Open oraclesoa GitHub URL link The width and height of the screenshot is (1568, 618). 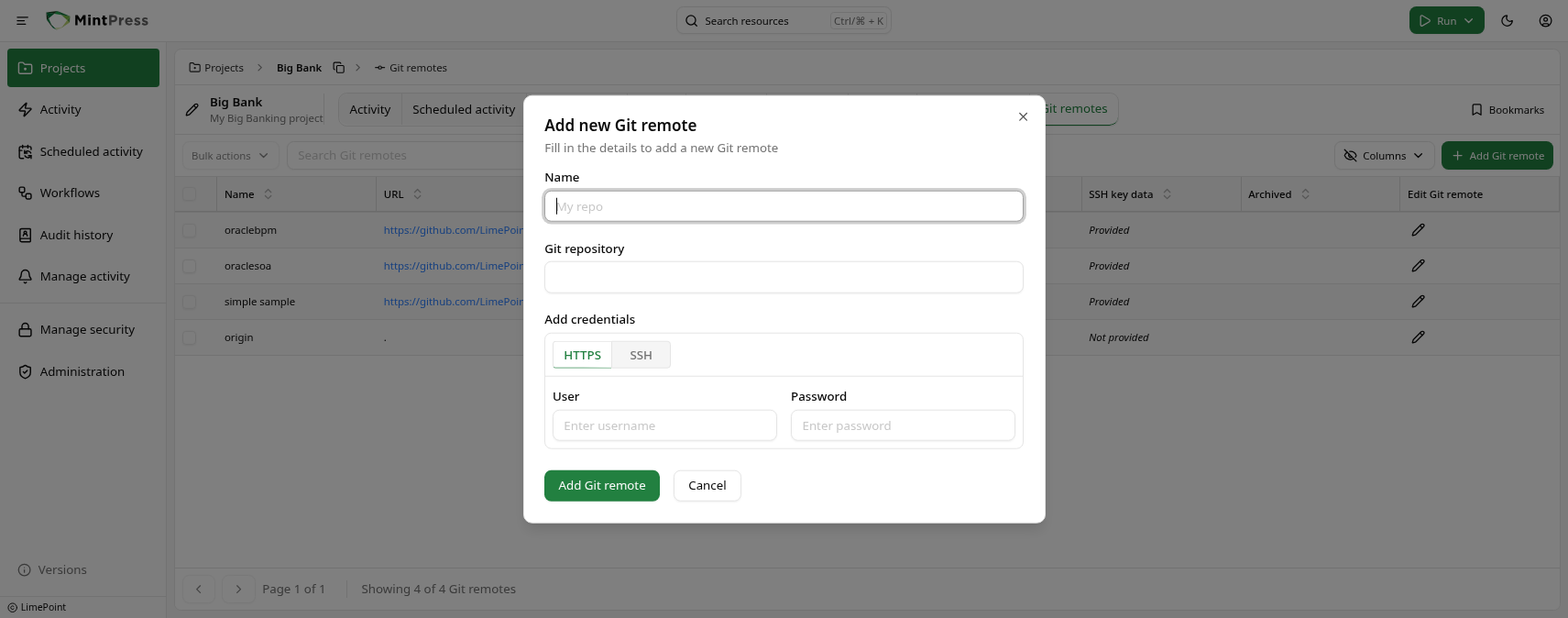tap(454, 266)
